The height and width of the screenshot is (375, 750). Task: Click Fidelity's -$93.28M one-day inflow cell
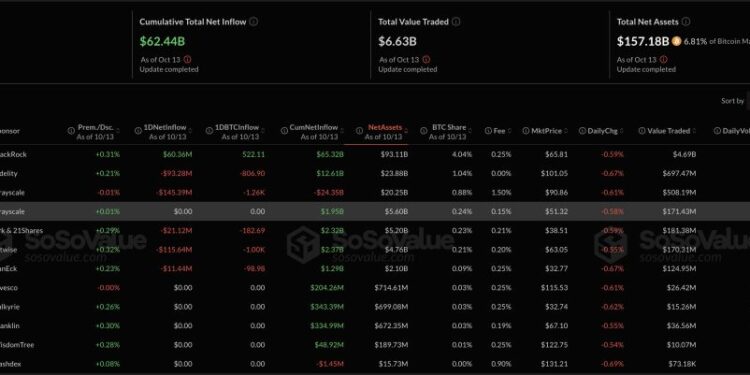(x=176, y=173)
